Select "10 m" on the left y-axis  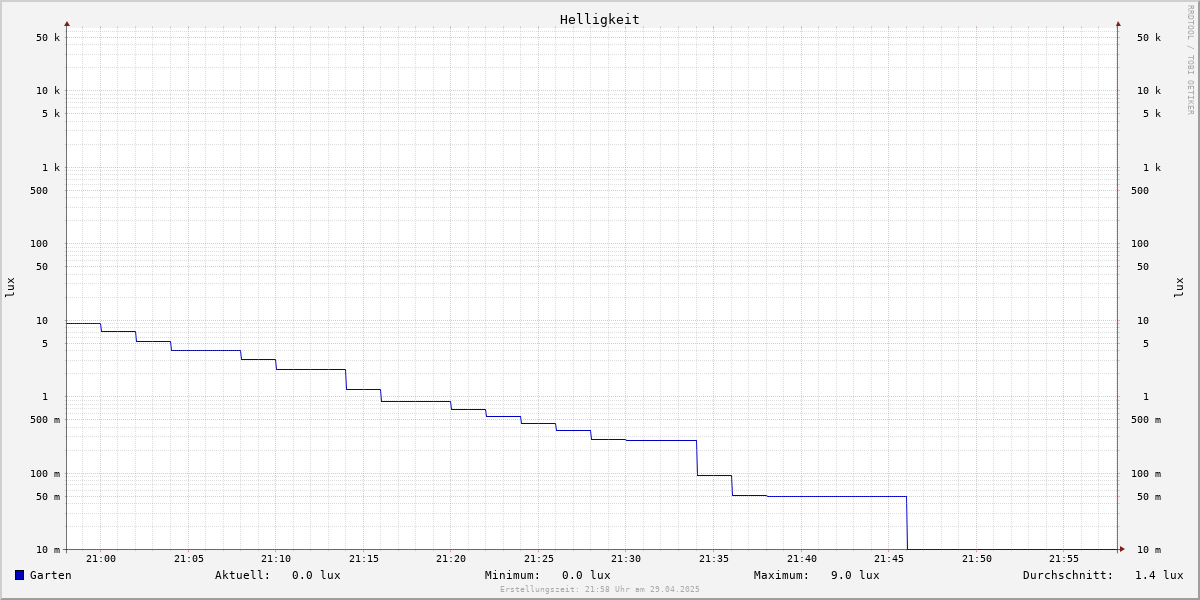48,550
